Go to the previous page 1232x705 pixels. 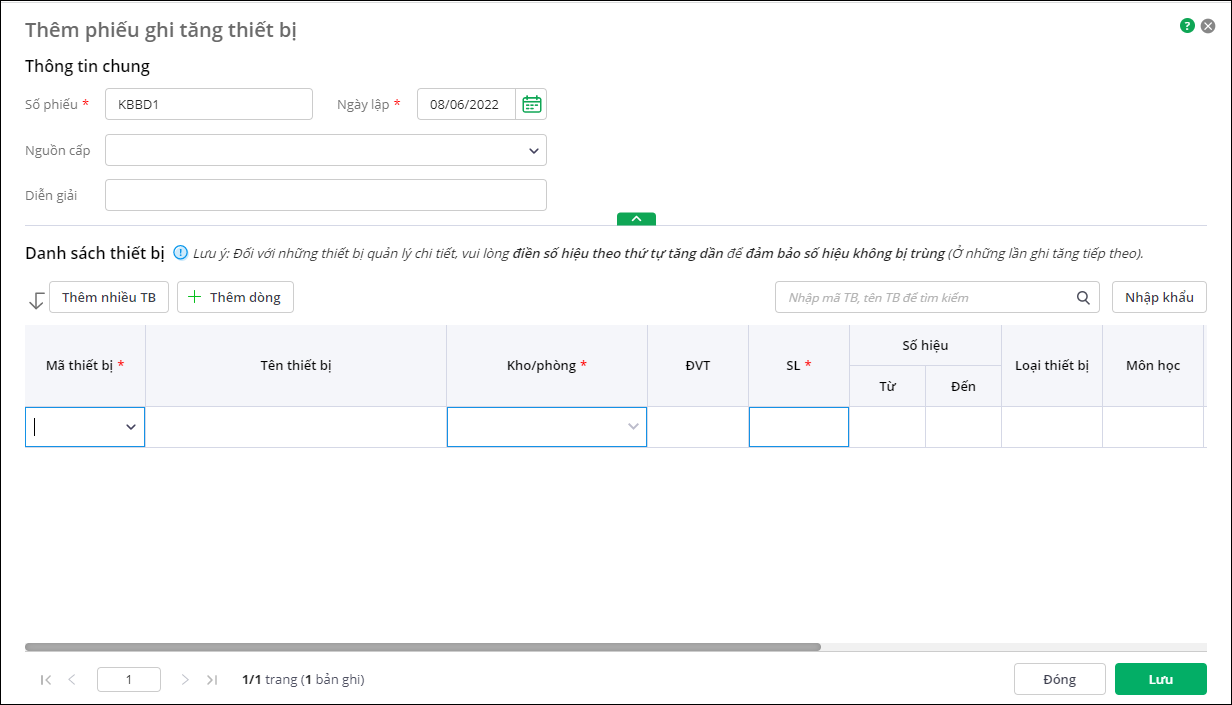(x=72, y=680)
